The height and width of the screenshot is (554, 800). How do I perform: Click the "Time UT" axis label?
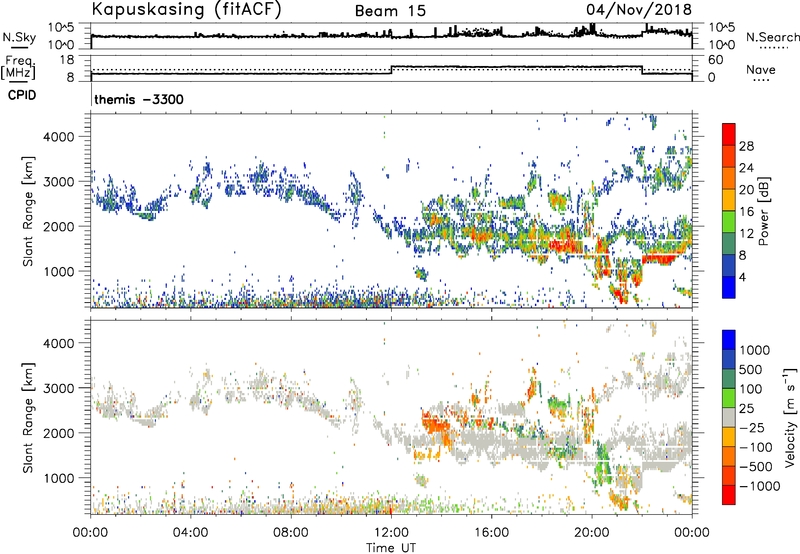pyautogui.click(x=391, y=548)
